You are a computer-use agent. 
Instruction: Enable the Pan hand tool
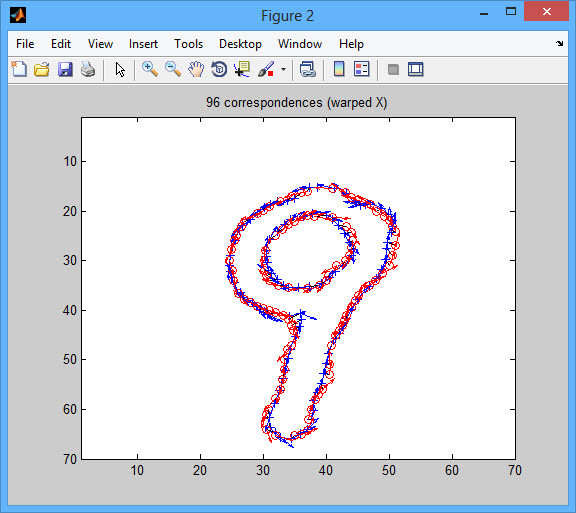(x=196, y=69)
